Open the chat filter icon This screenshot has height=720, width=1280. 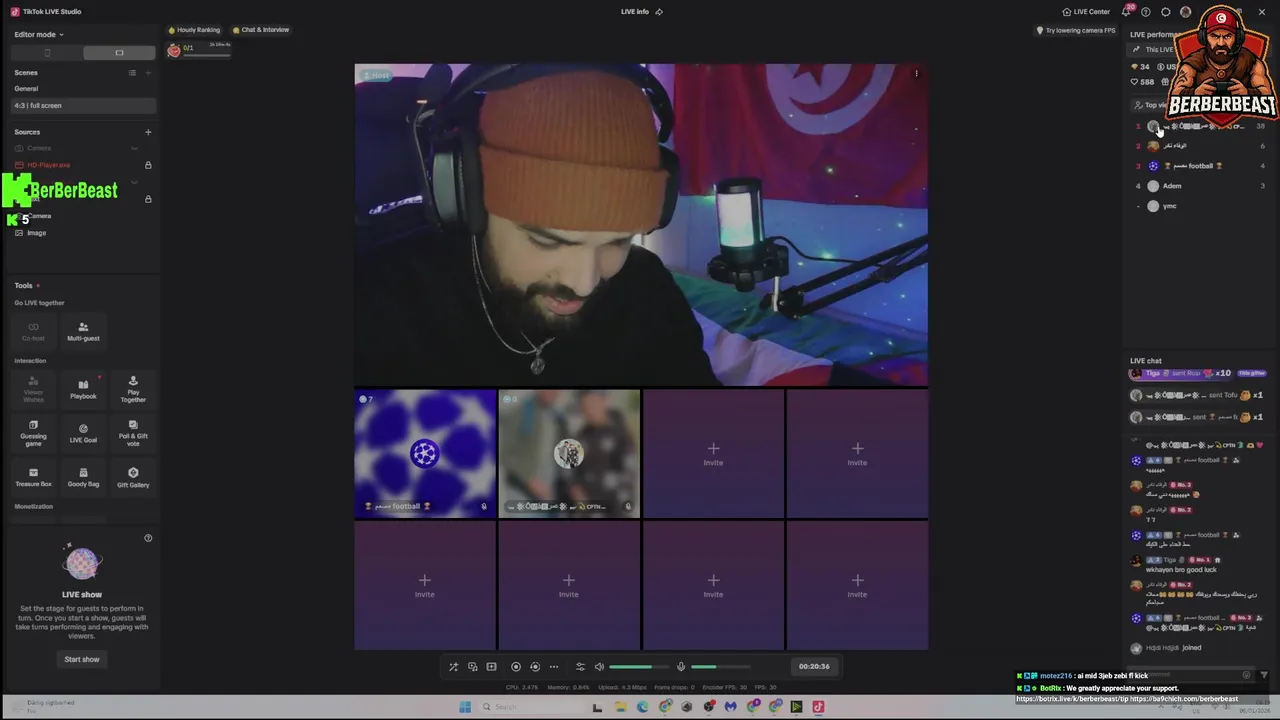[x=1264, y=675]
